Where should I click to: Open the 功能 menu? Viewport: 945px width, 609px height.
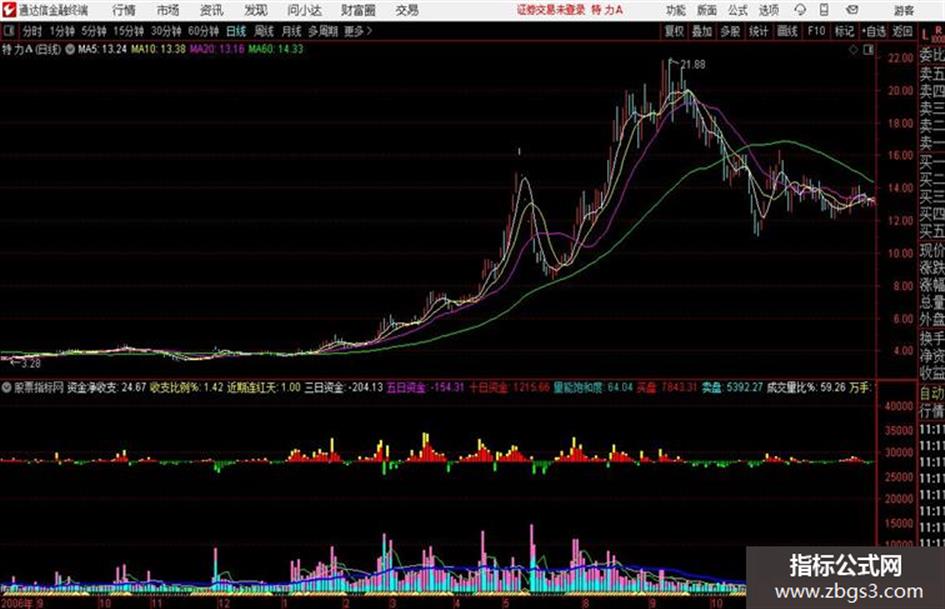[676, 10]
